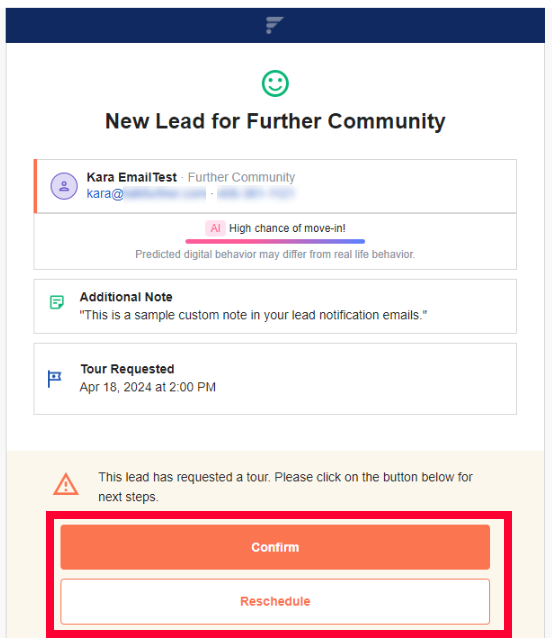Reschedule the requested tour
The image size is (552, 638).
coord(275,601)
